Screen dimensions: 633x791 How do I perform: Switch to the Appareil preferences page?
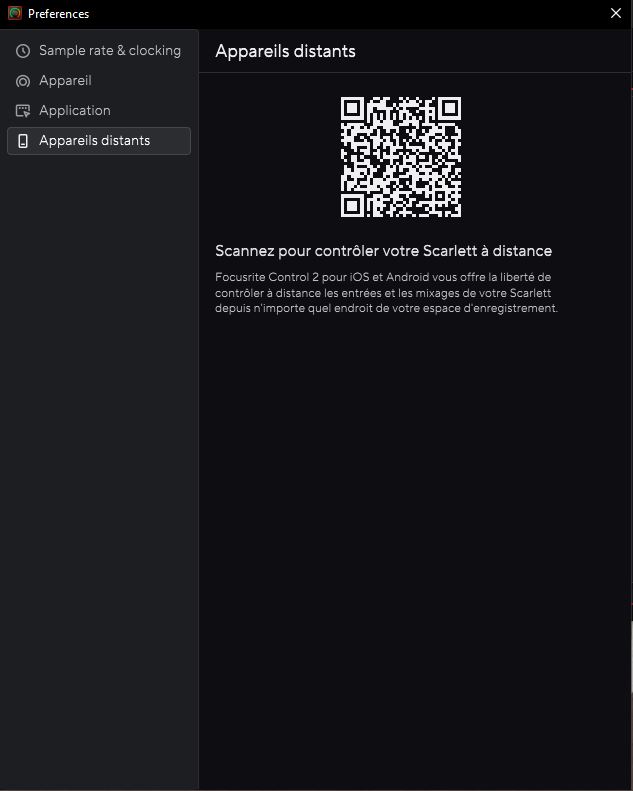[x=99, y=81]
